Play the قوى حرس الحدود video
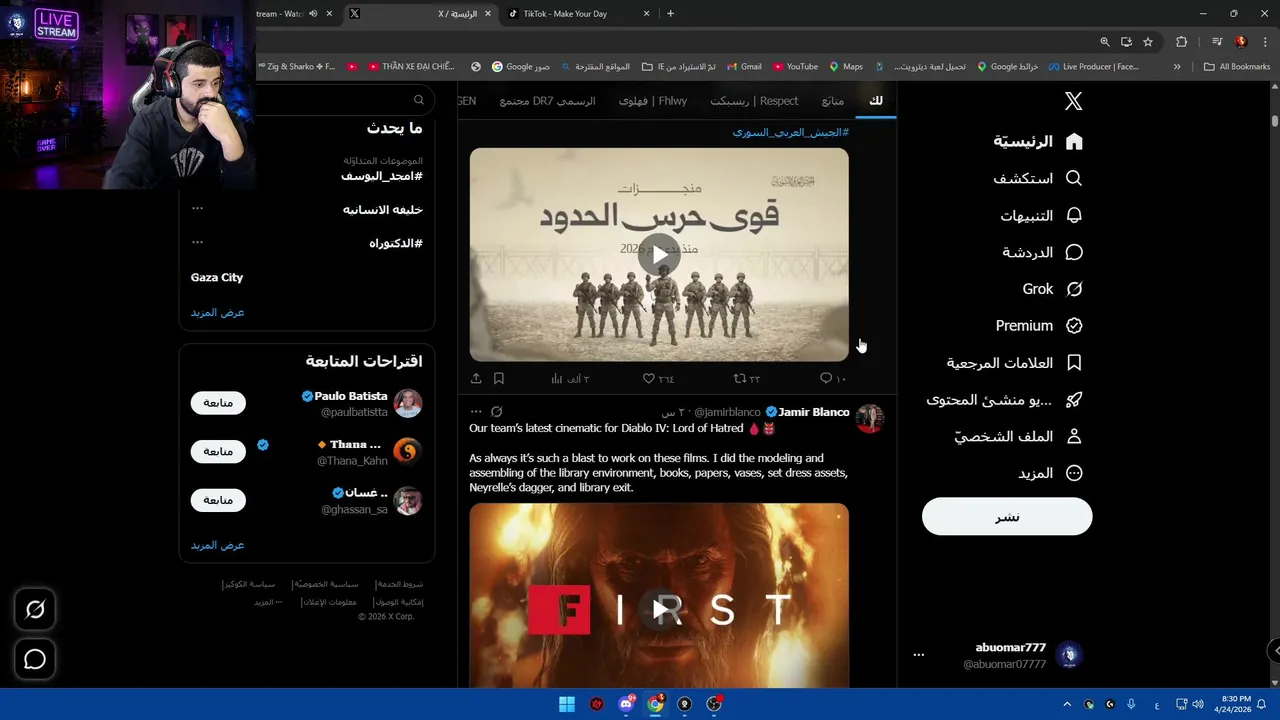This screenshot has height=720, width=1280. tap(659, 254)
